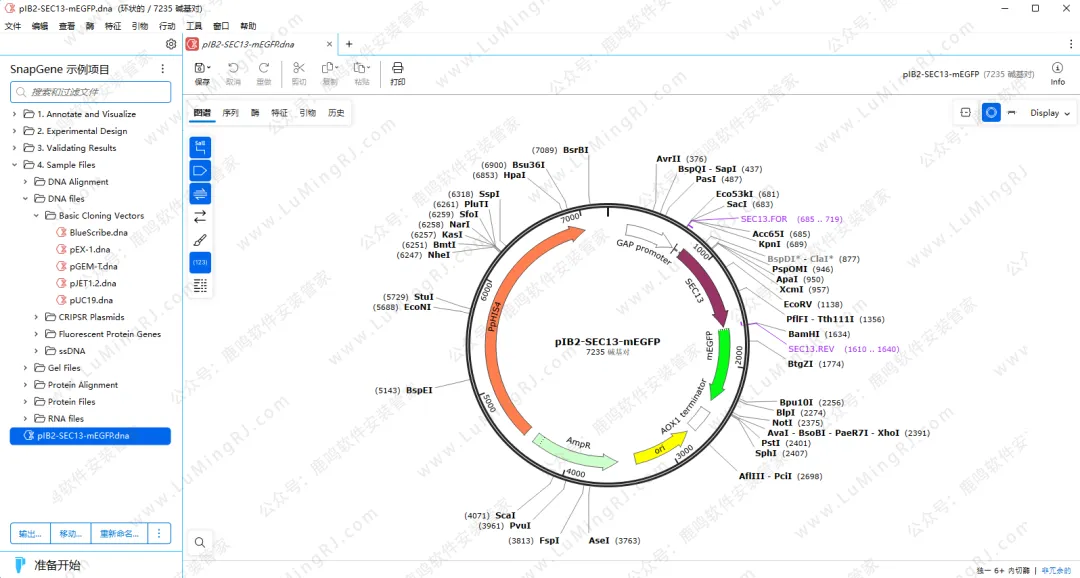Click the 输出... export button
The height and width of the screenshot is (578, 1080).
click(30, 533)
